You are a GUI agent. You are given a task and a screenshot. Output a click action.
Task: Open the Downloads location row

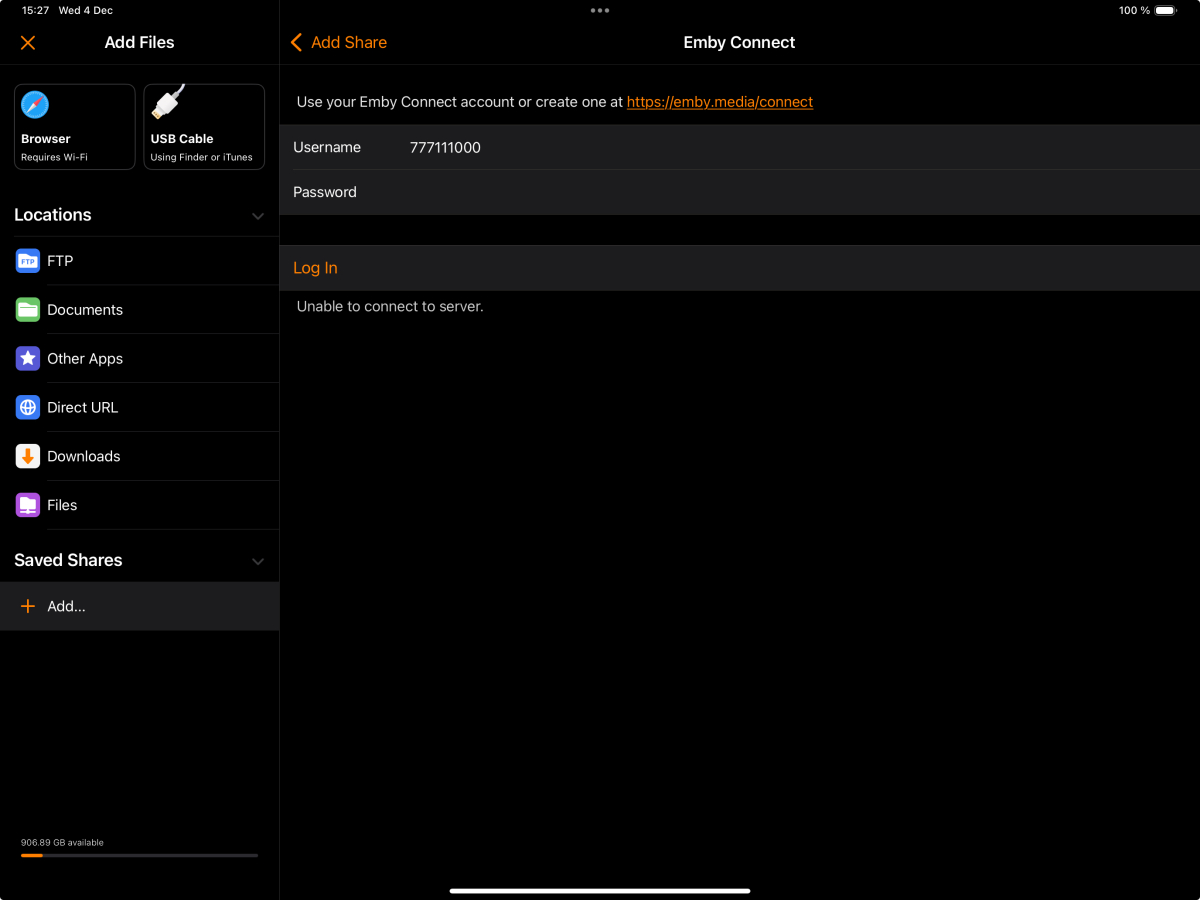(140, 456)
